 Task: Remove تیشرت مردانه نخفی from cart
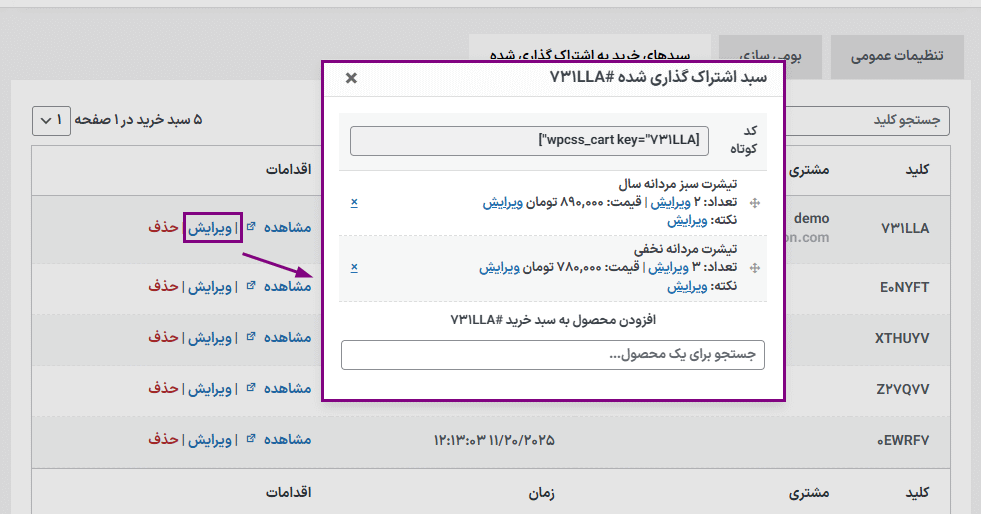[x=354, y=267]
